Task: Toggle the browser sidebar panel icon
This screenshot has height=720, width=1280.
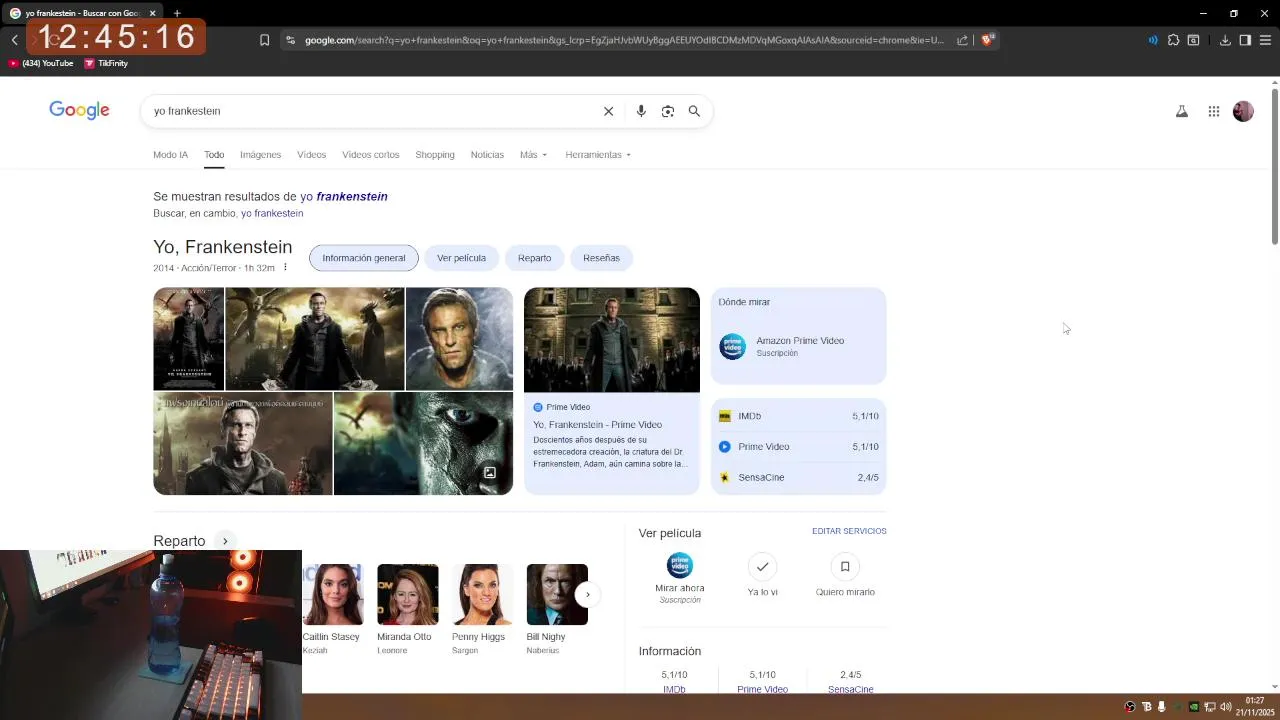Action: [x=1245, y=40]
